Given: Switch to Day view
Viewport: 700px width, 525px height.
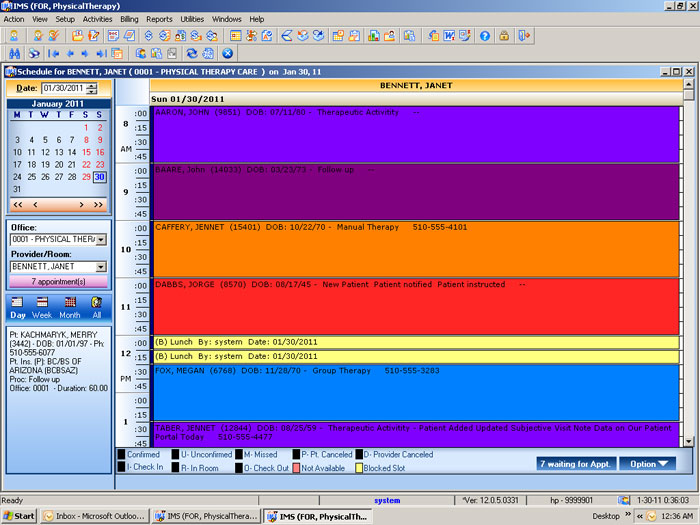Looking at the screenshot, I should pyautogui.click(x=17, y=308).
